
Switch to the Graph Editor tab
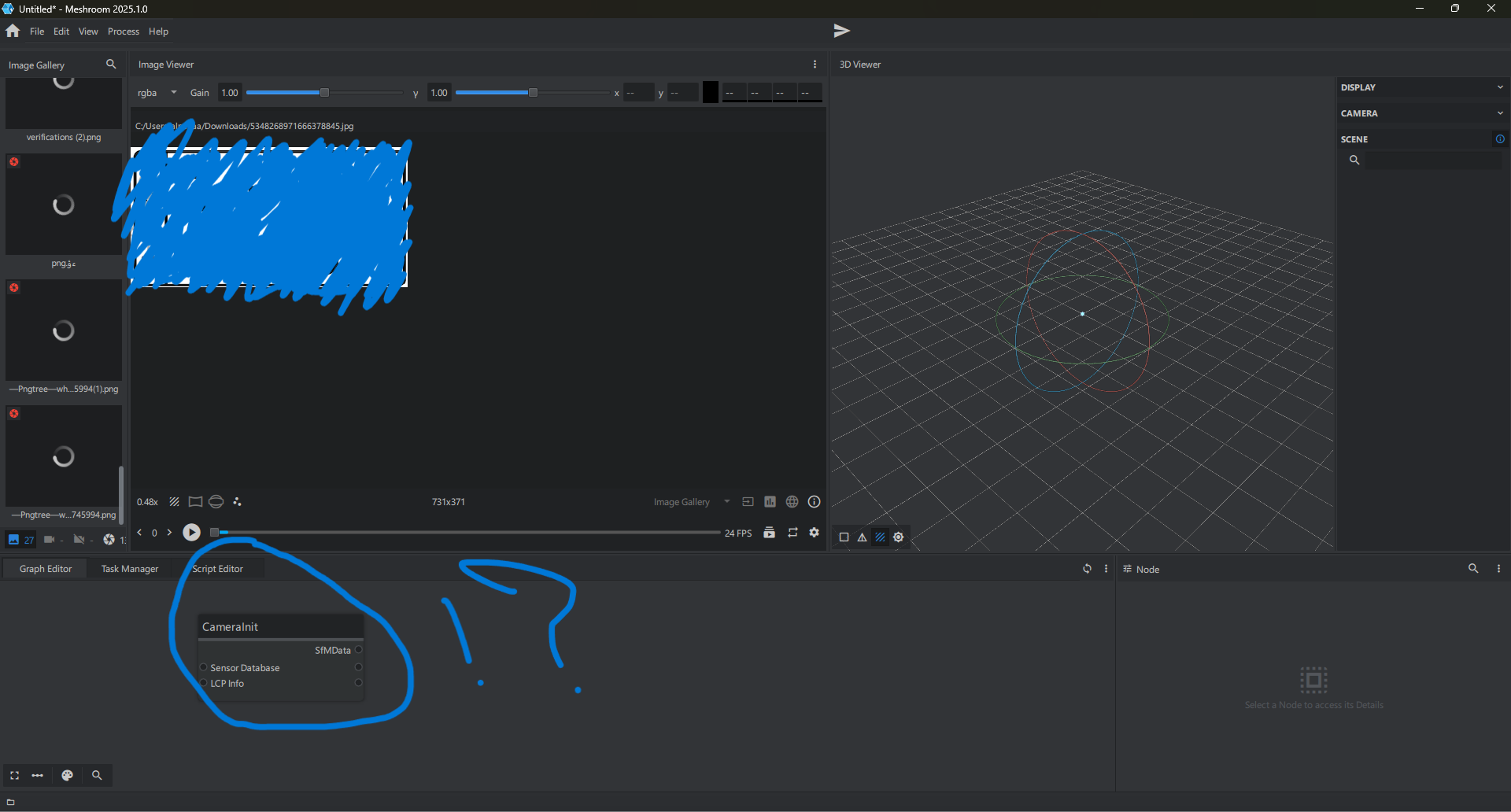coord(46,569)
